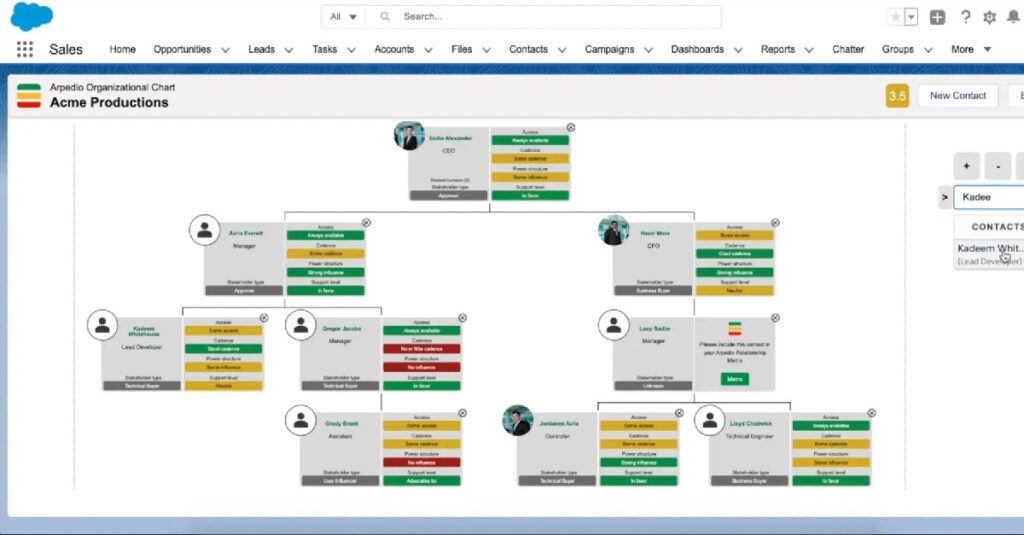Remove Gregor Jacobs card with X icon

point(462,317)
